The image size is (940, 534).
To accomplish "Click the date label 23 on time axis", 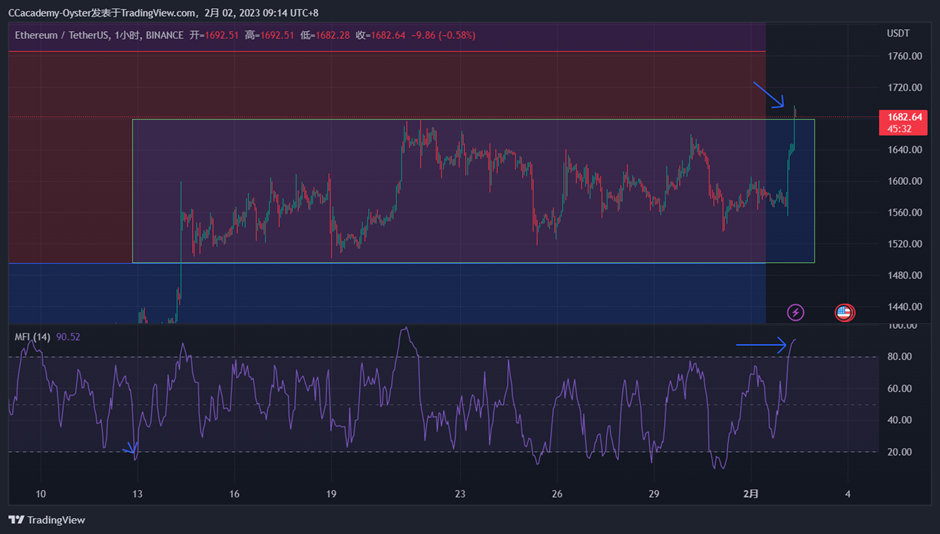I will [460, 494].
